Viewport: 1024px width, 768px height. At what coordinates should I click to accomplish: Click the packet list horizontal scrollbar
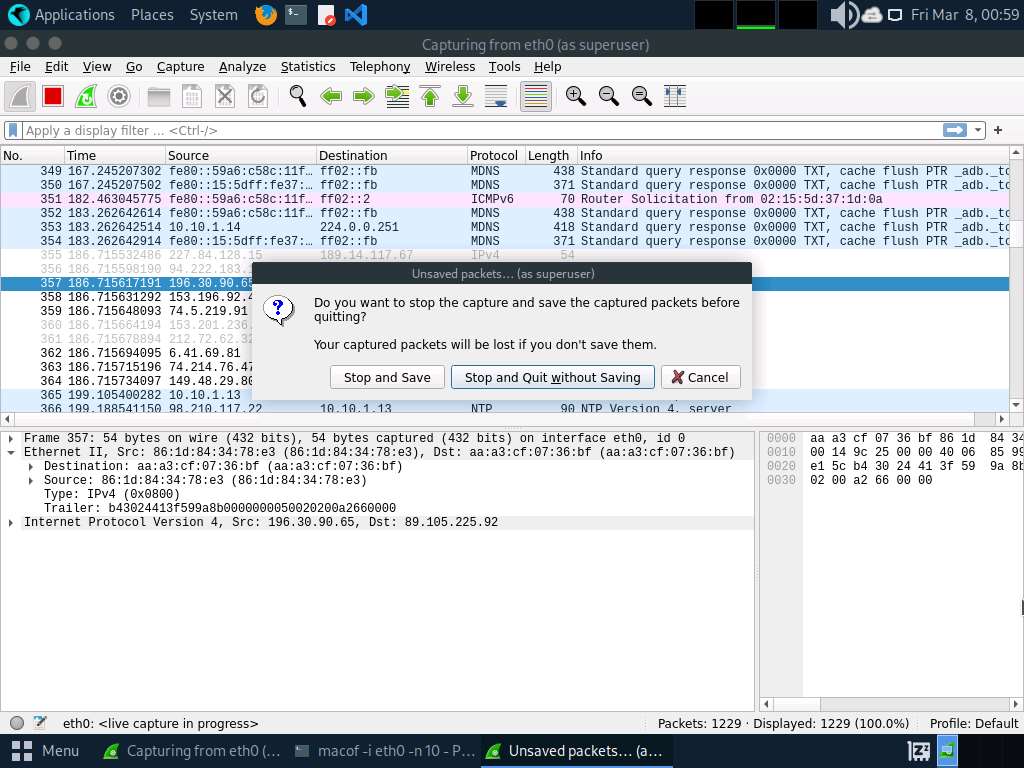[505, 419]
